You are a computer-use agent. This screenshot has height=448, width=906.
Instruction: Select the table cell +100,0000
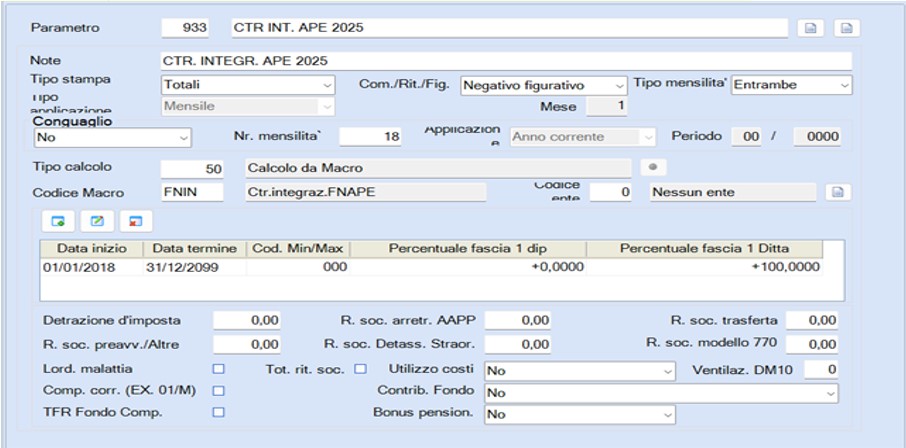(x=704, y=267)
